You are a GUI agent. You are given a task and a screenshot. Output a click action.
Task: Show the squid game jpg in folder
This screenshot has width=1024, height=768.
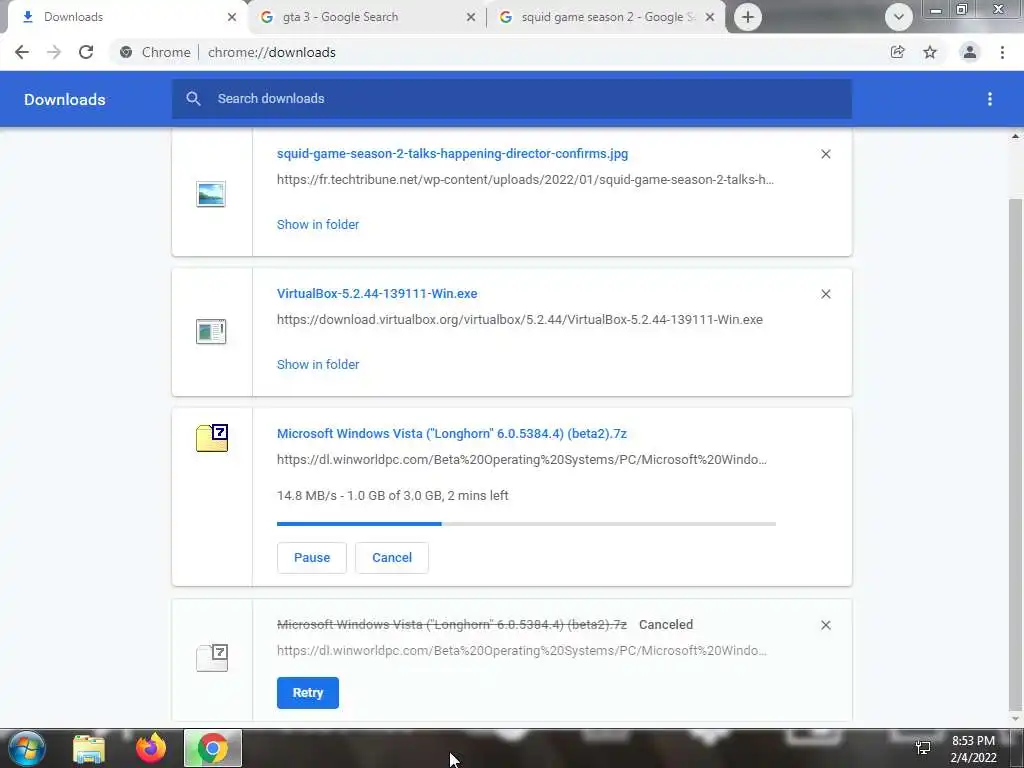click(318, 225)
